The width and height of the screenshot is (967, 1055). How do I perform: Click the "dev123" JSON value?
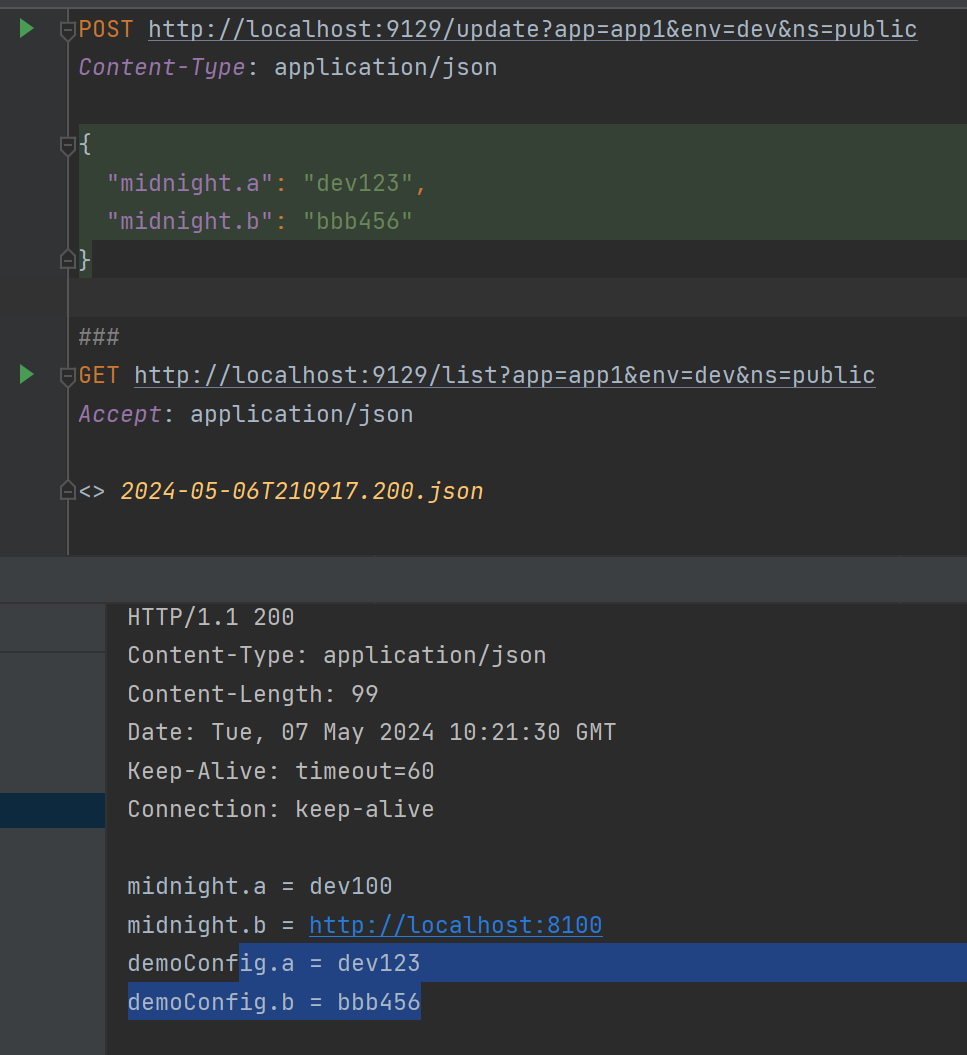(x=357, y=183)
